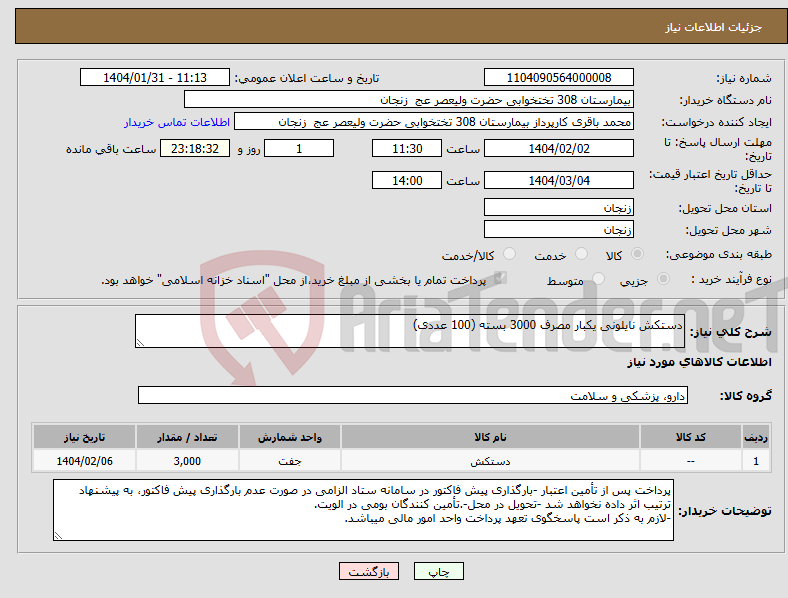Image resolution: width=788 pixels, height=598 pixels.
Task: Click the delivery city field زنجان
Action: [x=559, y=229]
